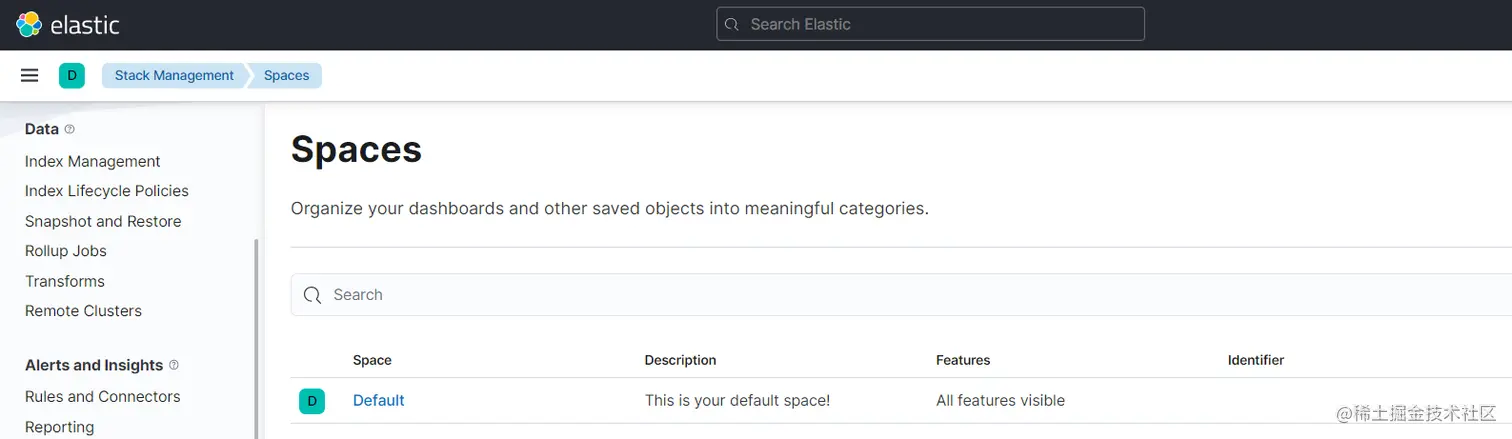1512x439 pixels.
Task: Open Rules and Connectors
Action: click(x=103, y=397)
